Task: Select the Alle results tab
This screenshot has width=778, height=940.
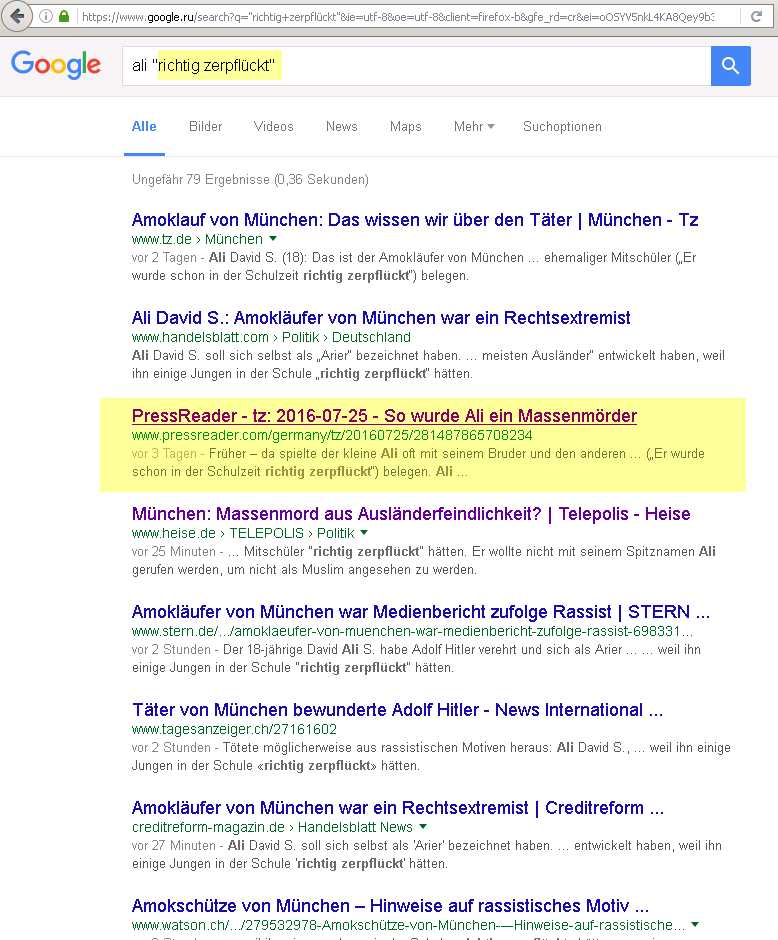Action: tap(144, 126)
